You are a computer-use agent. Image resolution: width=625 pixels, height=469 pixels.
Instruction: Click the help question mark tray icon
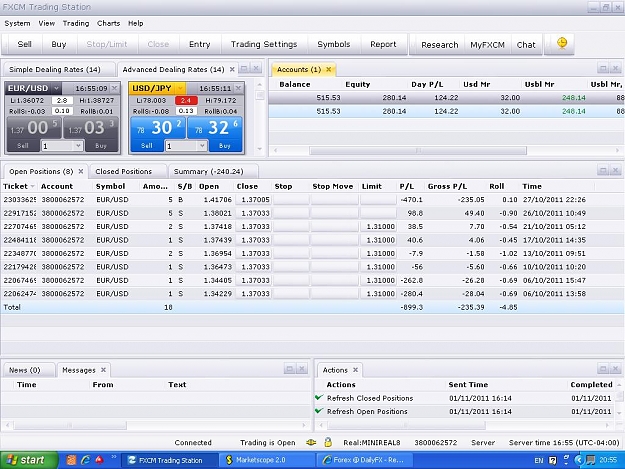[552, 460]
